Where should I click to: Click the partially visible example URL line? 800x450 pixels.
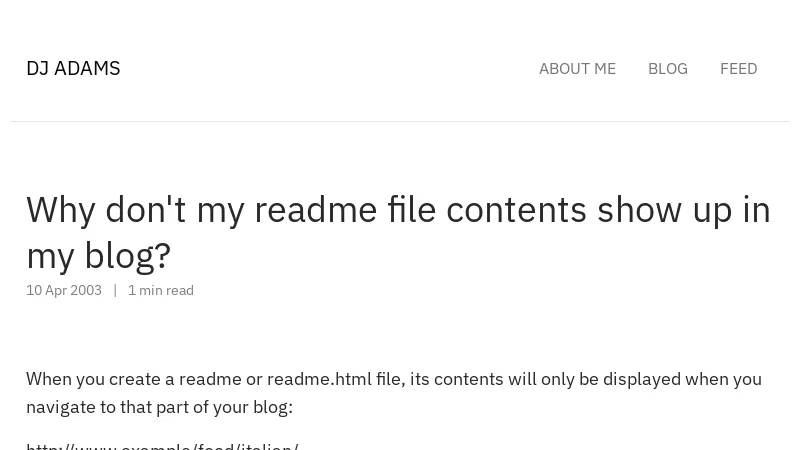(162, 445)
